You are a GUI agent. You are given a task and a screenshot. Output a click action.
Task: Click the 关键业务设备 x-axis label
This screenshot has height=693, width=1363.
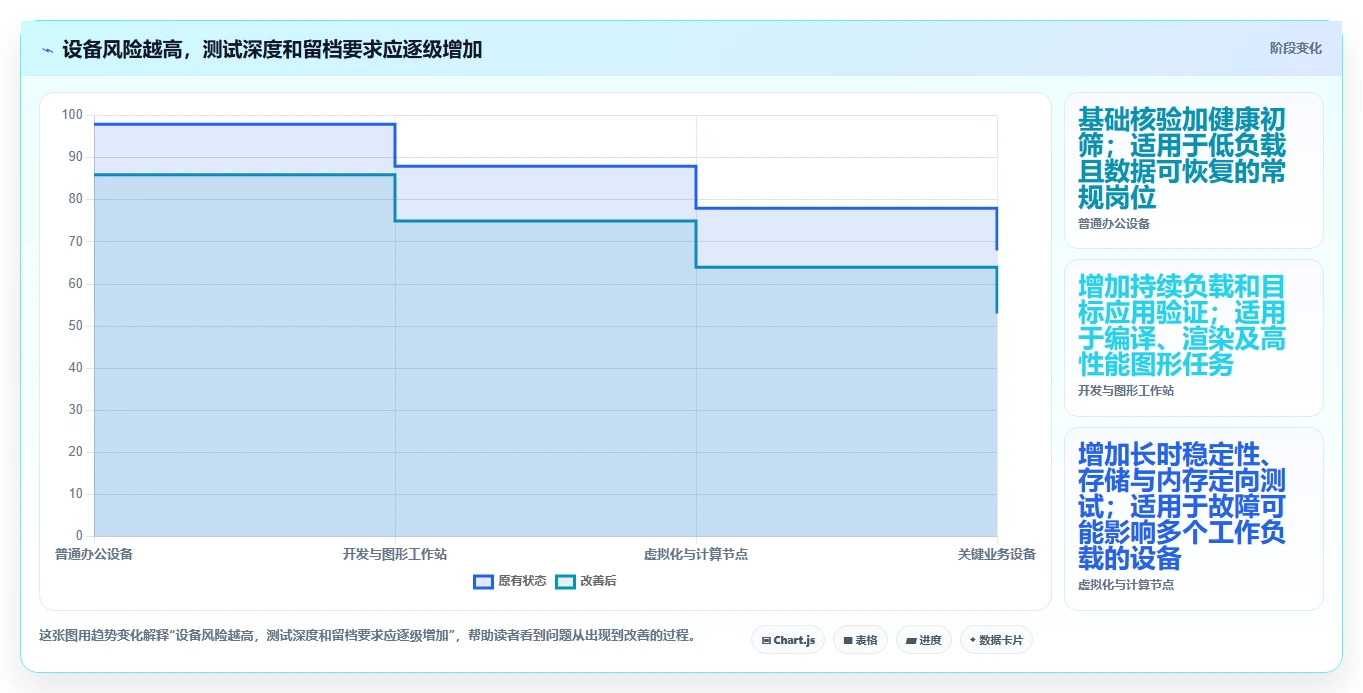(996, 554)
